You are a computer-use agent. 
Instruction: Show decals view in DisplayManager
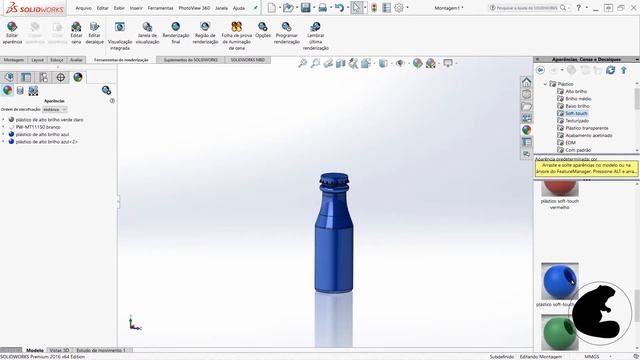(x=20, y=91)
